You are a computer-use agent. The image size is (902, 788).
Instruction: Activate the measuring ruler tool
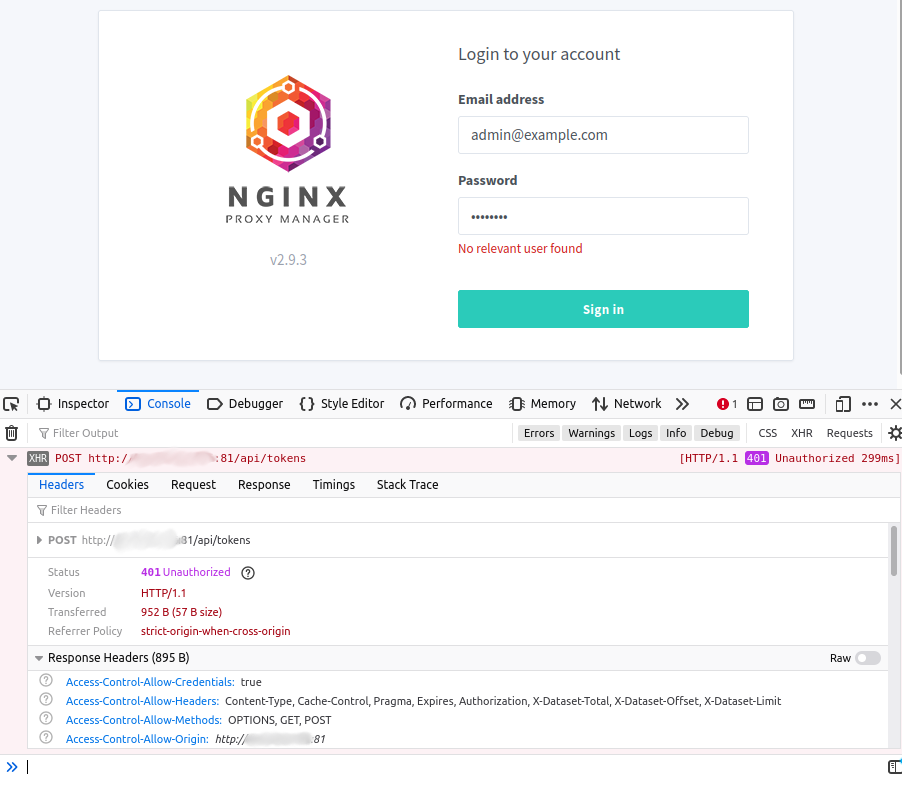(806, 404)
